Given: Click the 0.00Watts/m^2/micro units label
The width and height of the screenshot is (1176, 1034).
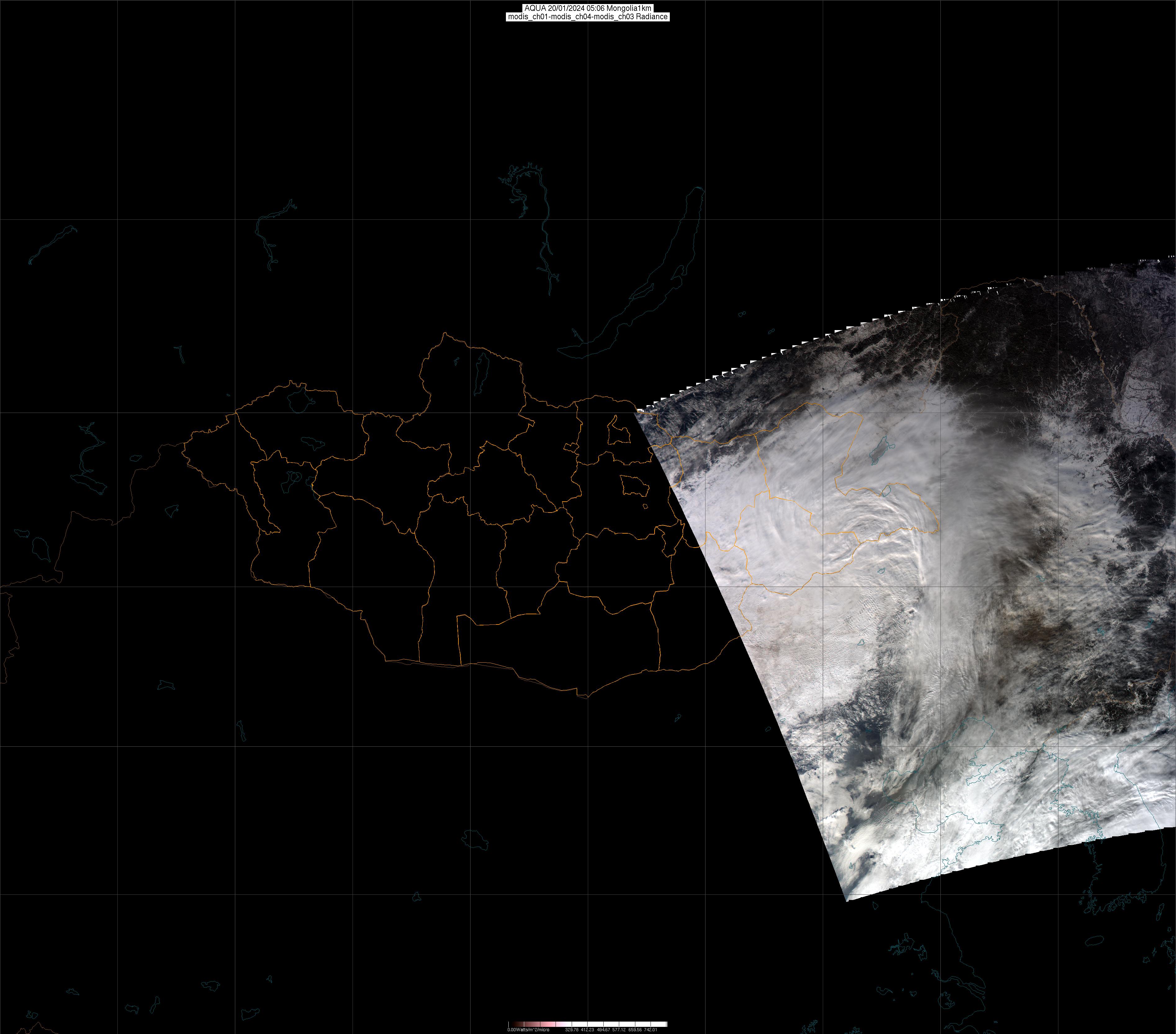Looking at the screenshot, I should [528, 1029].
